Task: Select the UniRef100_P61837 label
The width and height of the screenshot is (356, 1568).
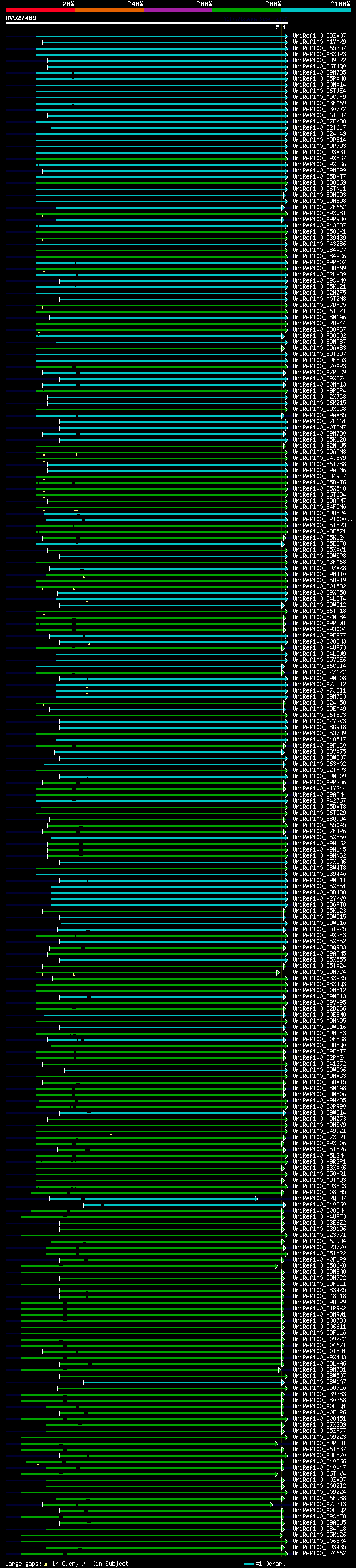Action: (319, 1450)
